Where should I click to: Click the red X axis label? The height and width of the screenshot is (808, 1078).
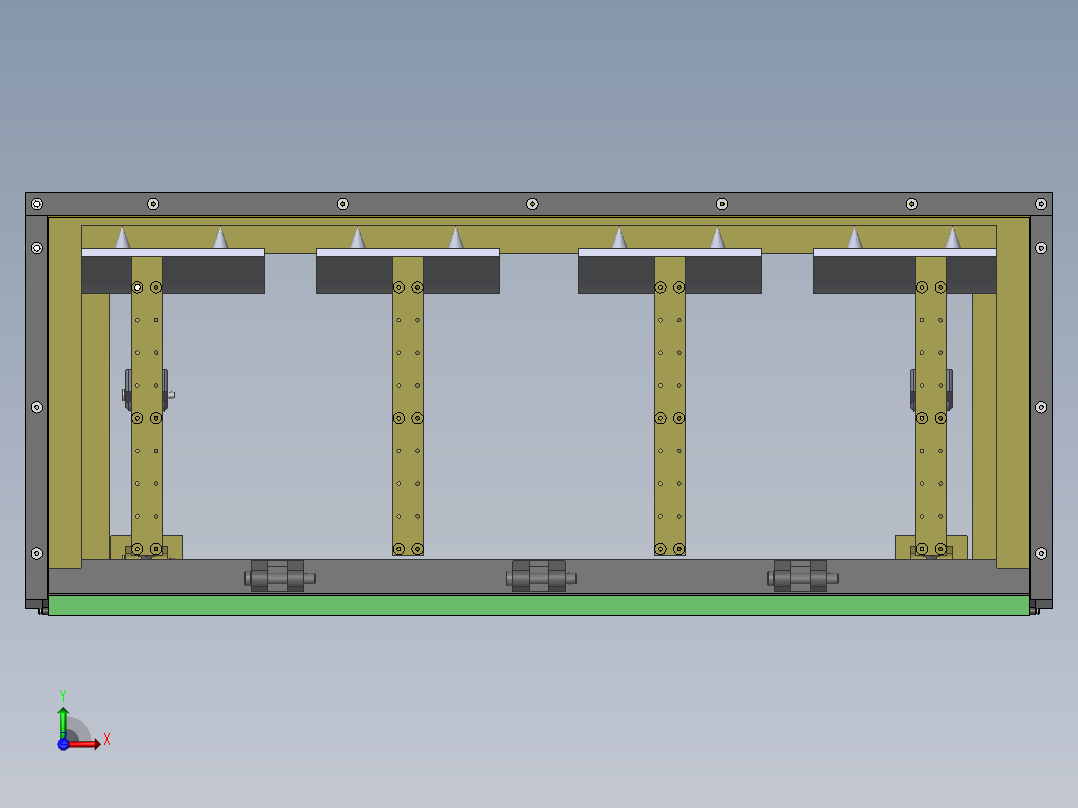106,741
